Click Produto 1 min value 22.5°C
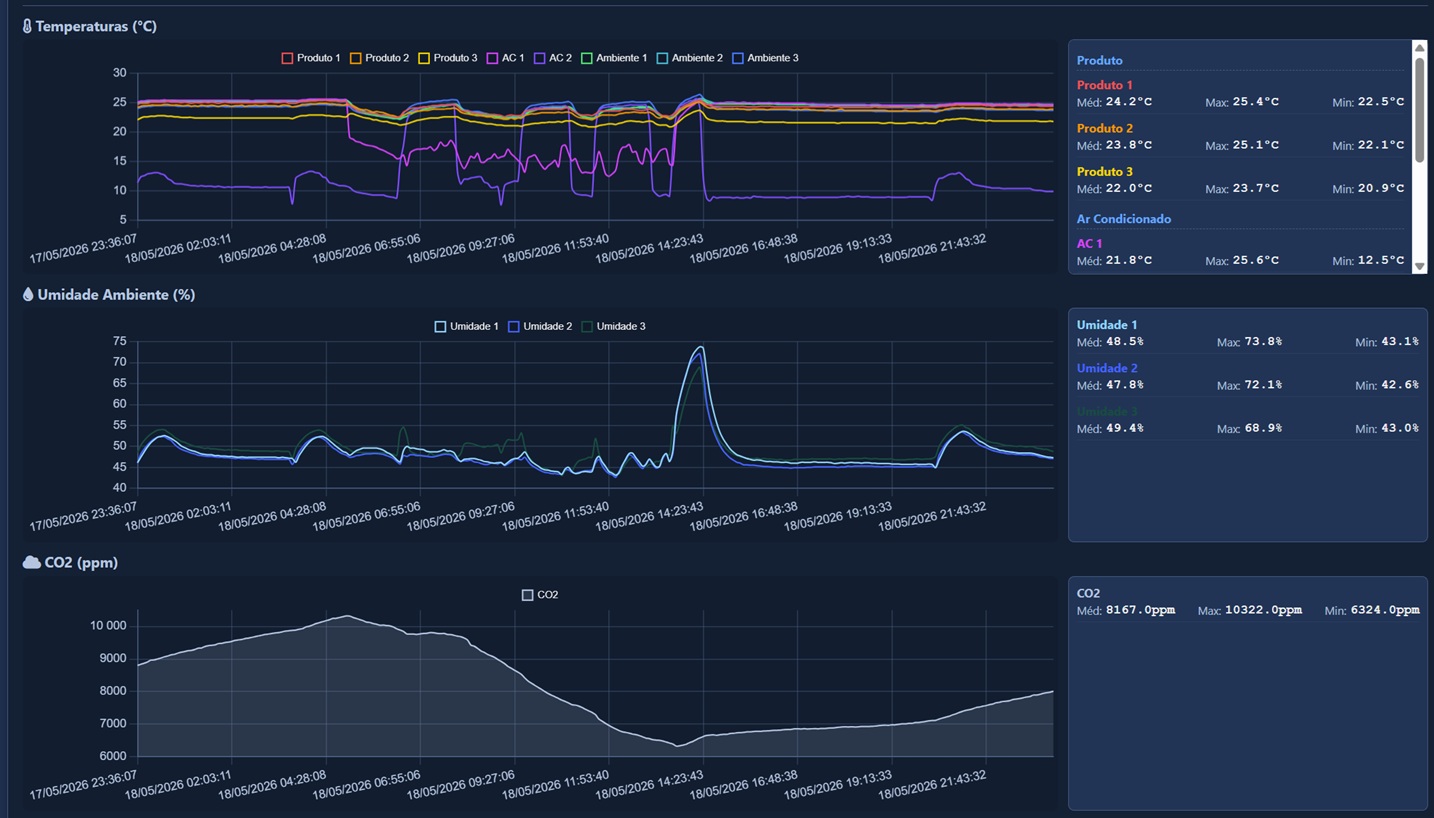1434x818 pixels. [1381, 102]
